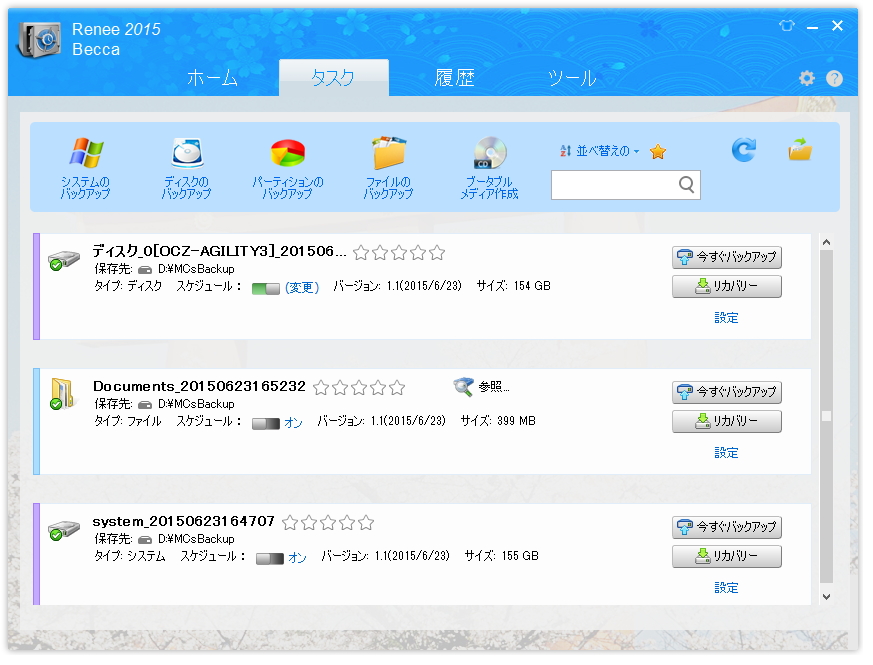873x665 pixels.
Task: Select the Documents_20150623165232 task title
Action: click(199, 386)
